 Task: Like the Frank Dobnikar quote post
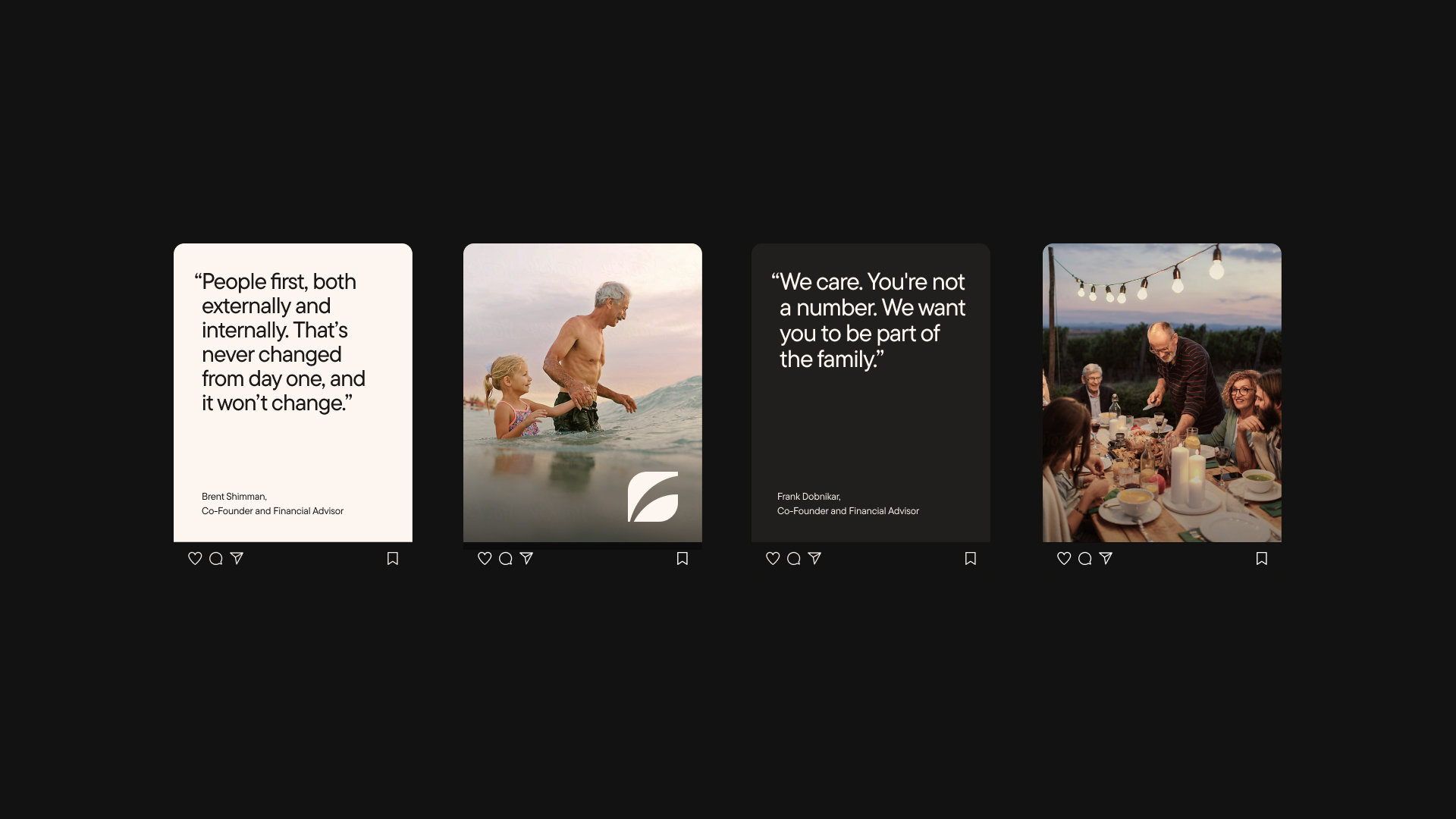point(773,558)
